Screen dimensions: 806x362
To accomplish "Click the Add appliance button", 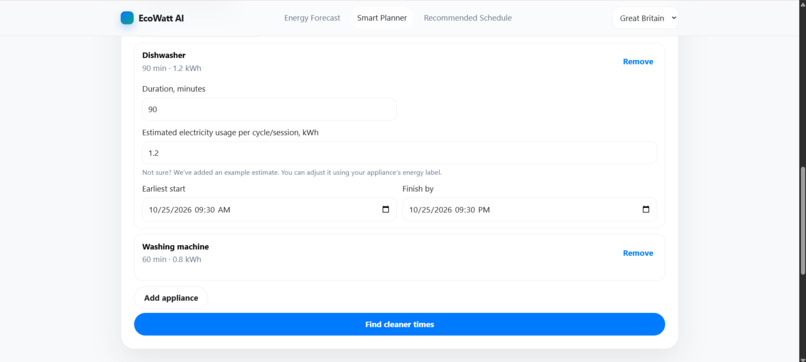I will point(171,298).
